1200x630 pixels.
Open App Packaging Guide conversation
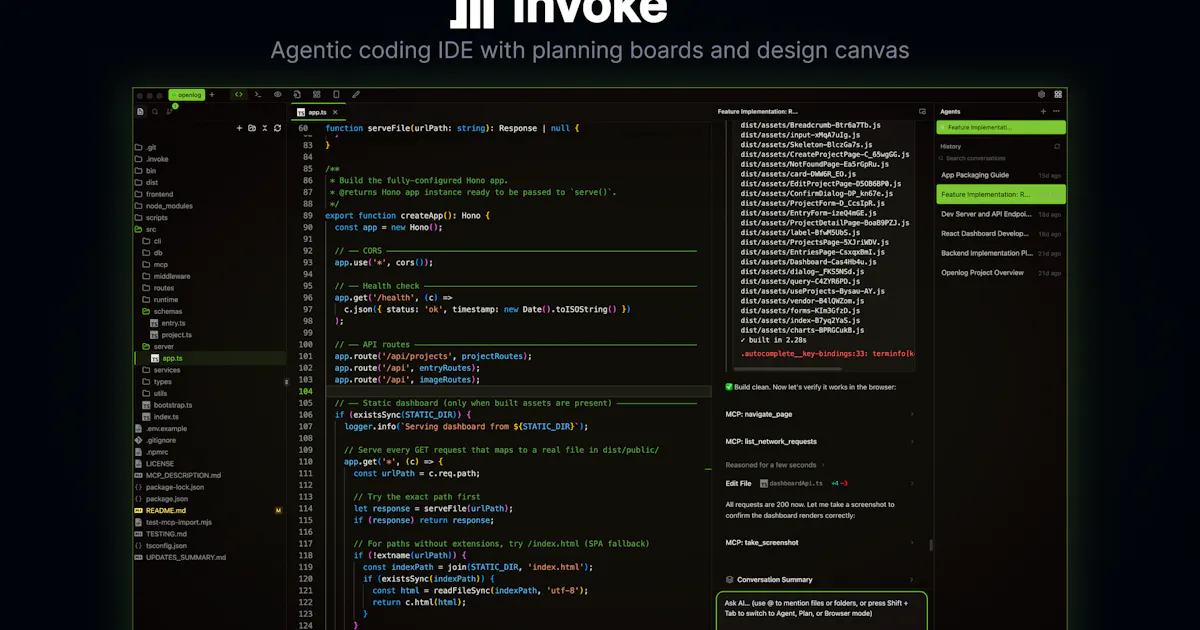coord(1001,175)
